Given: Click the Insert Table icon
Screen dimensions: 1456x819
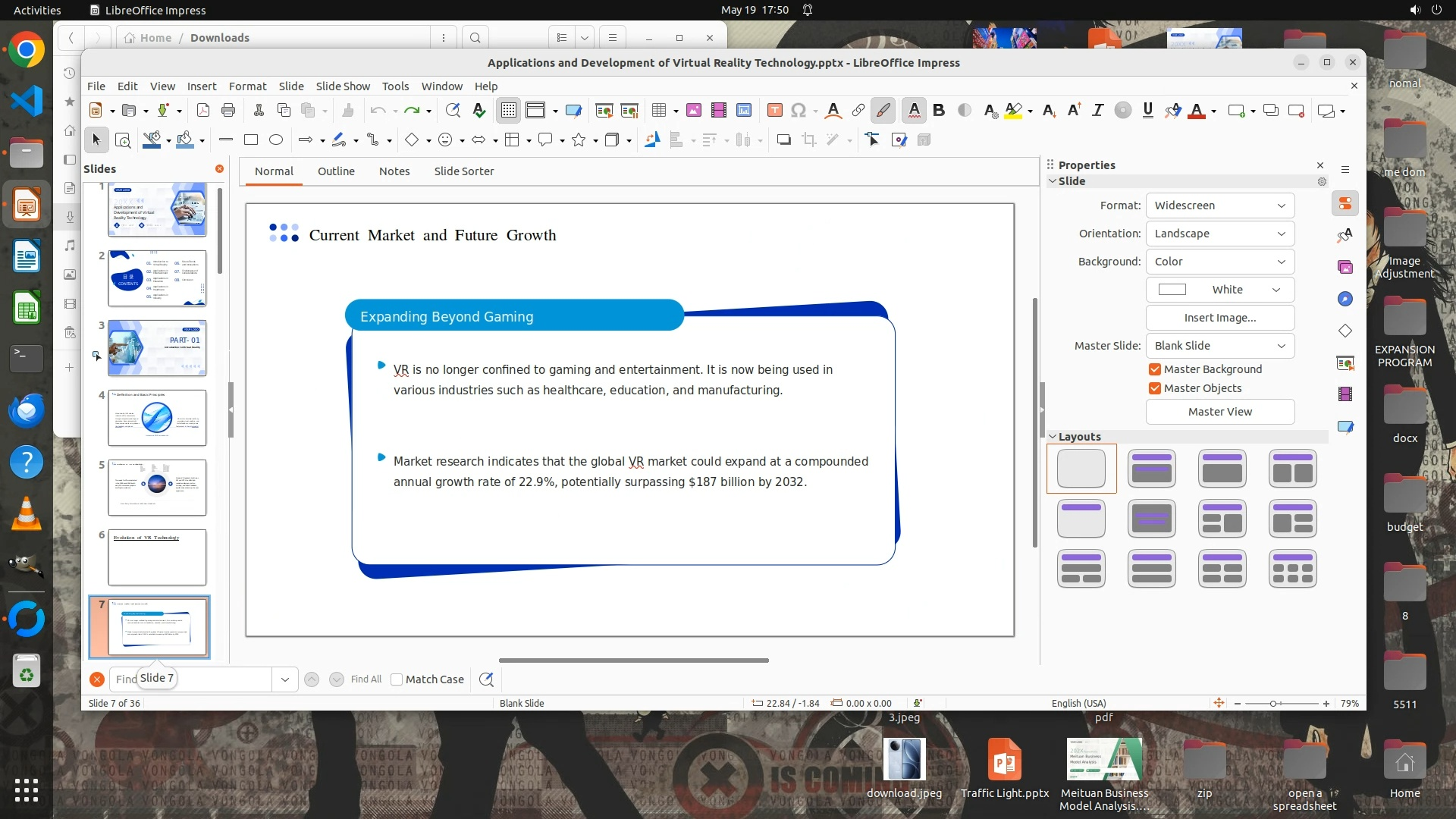Looking at the screenshot, I should [658, 111].
